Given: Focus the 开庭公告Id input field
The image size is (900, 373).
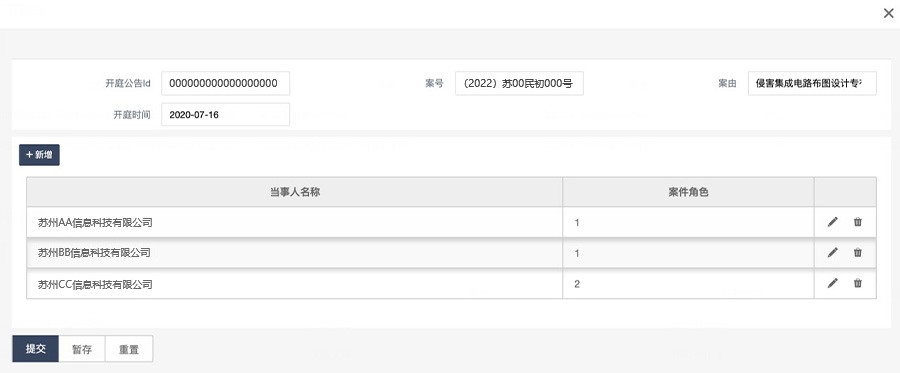Looking at the screenshot, I should pyautogui.click(x=226, y=83).
